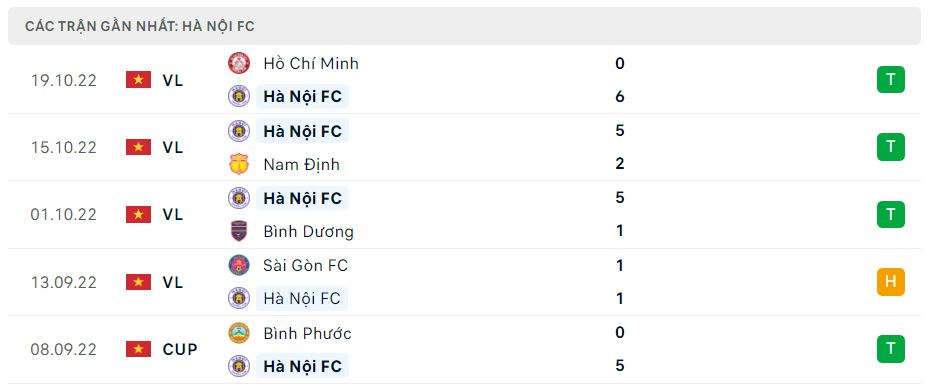Click Vietnam flag in the 19.10.22 row
Screen dimensions: 929x392
(x=139, y=80)
